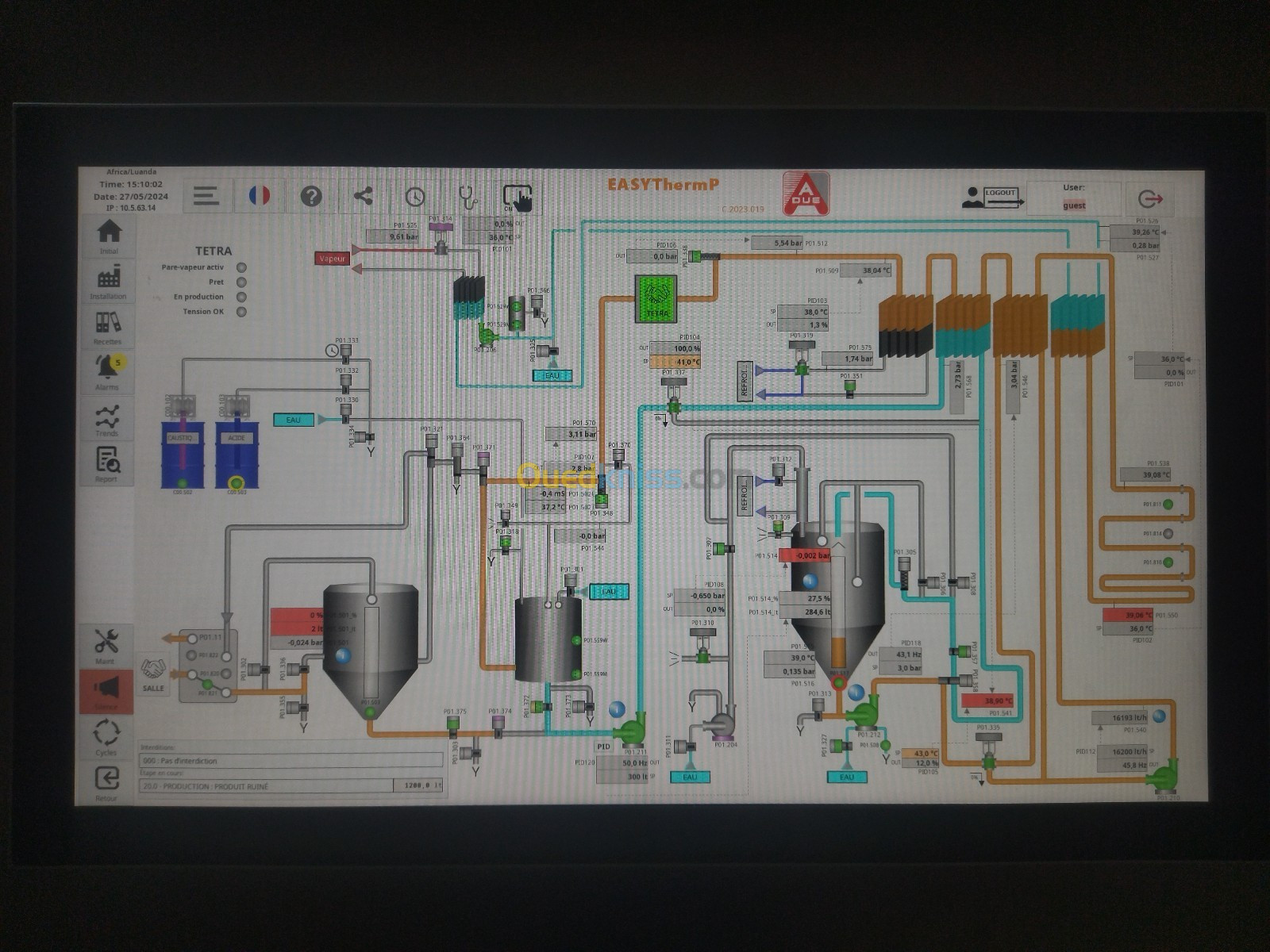1270x952 pixels.
Task: Click pump P01.204
Action: pos(722,724)
